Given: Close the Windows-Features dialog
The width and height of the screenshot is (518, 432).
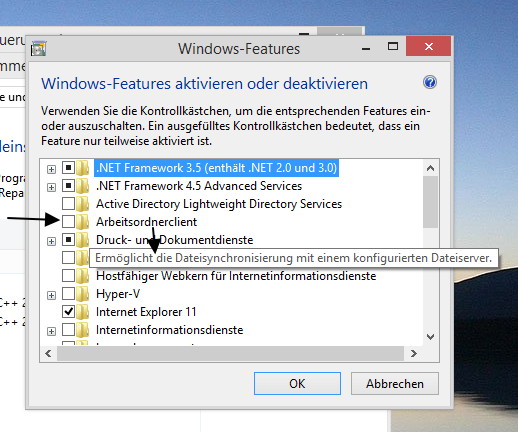Looking at the screenshot, I should pos(428,46).
